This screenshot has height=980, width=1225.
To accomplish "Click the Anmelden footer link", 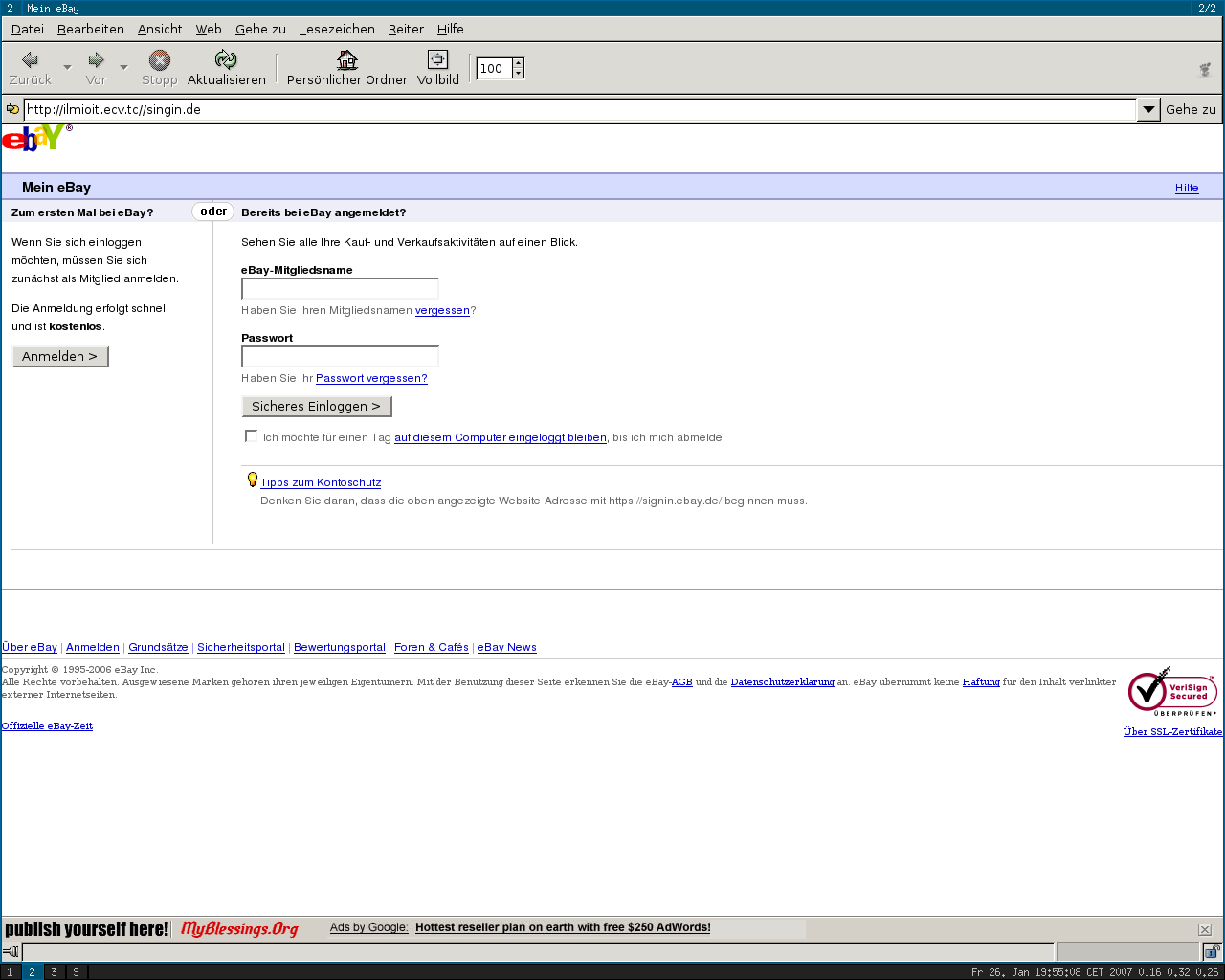I will pyautogui.click(x=93, y=647).
